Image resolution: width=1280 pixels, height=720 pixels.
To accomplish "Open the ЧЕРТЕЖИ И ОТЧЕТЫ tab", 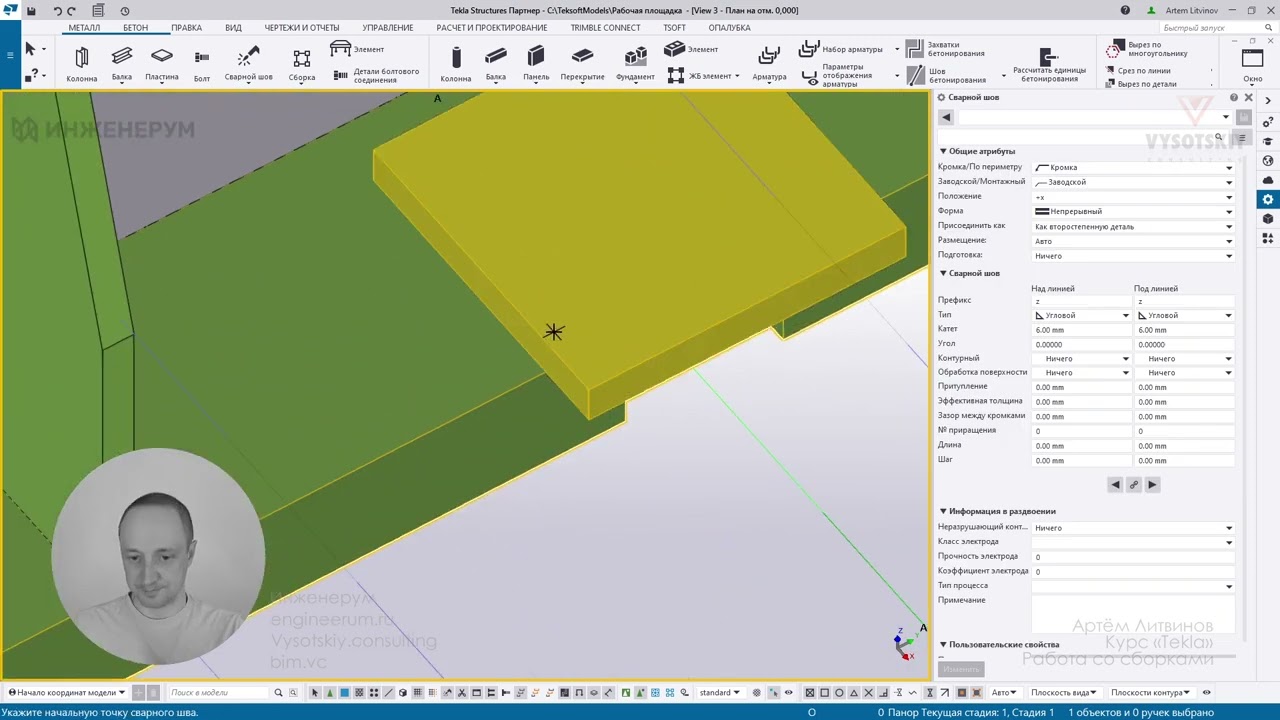I will pos(302,28).
